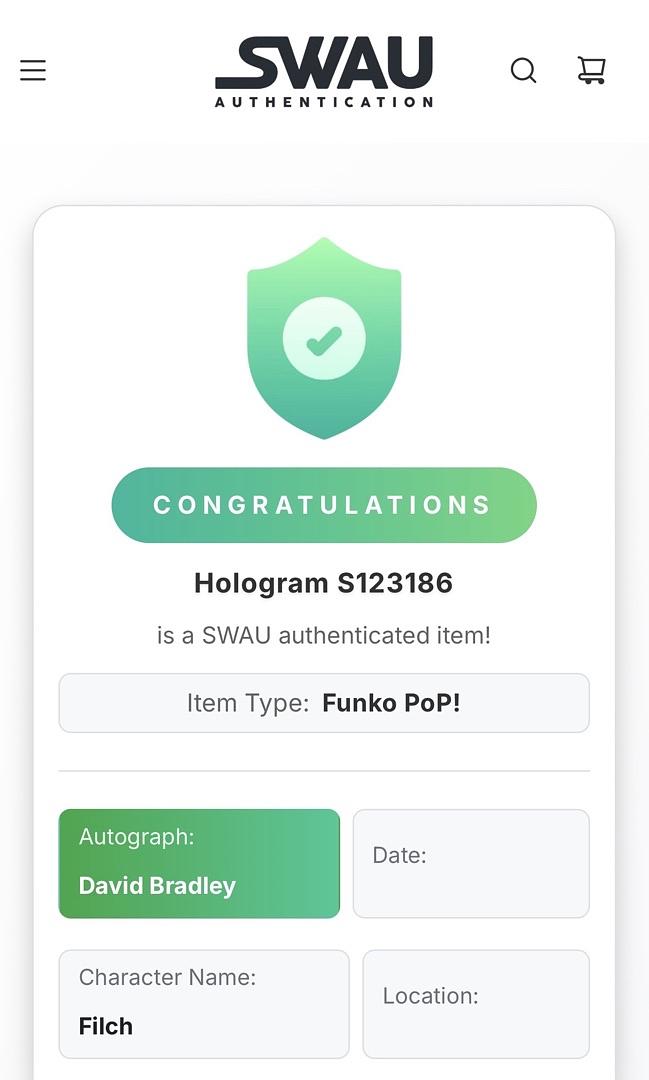Click the search magnifier icon
Screen dimensions: 649x1080
pyautogui.click(x=524, y=70)
